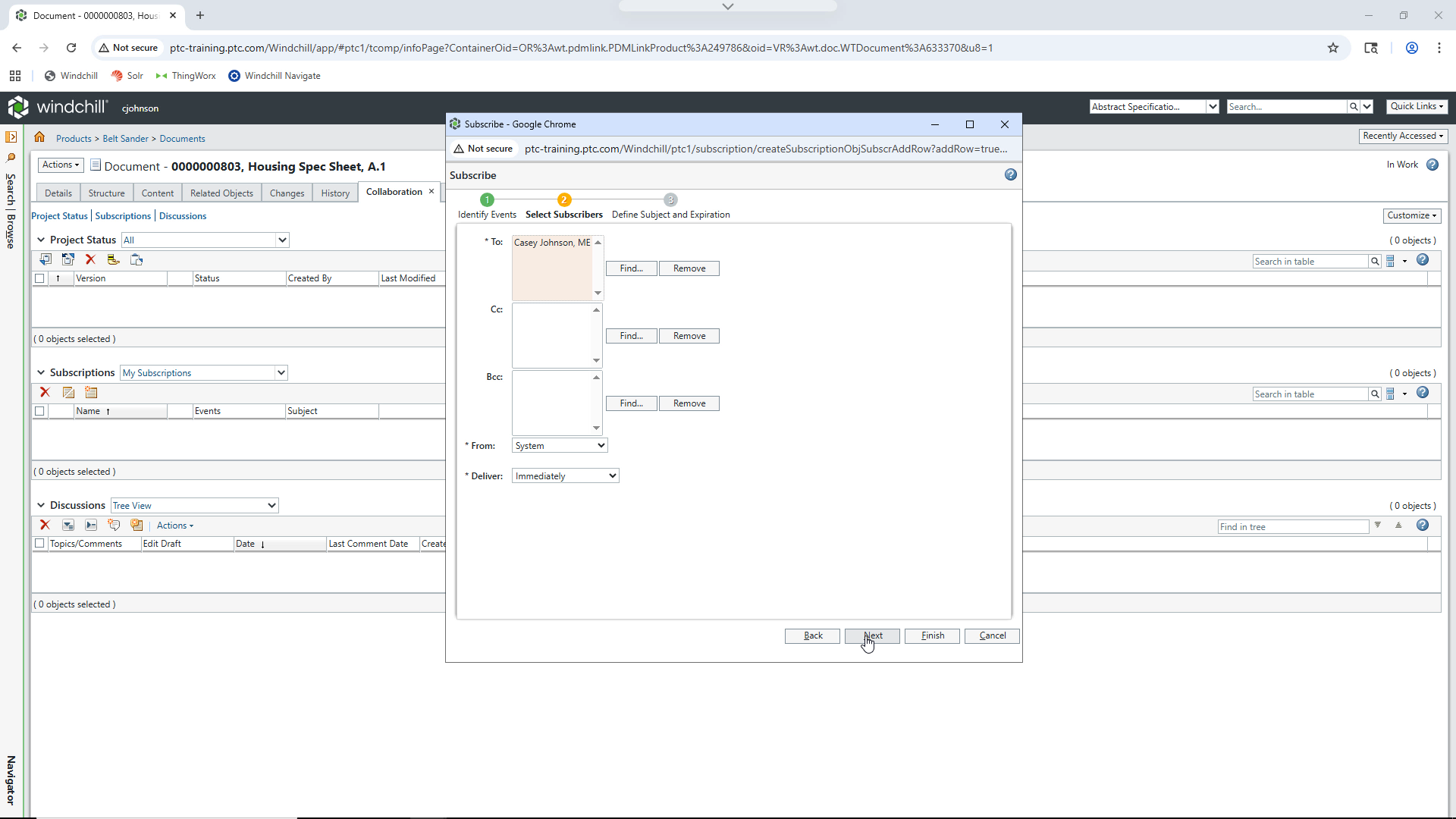1456x819 pixels.
Task: Open Discussions Tree View dropdown
Action: pos(194,506)
